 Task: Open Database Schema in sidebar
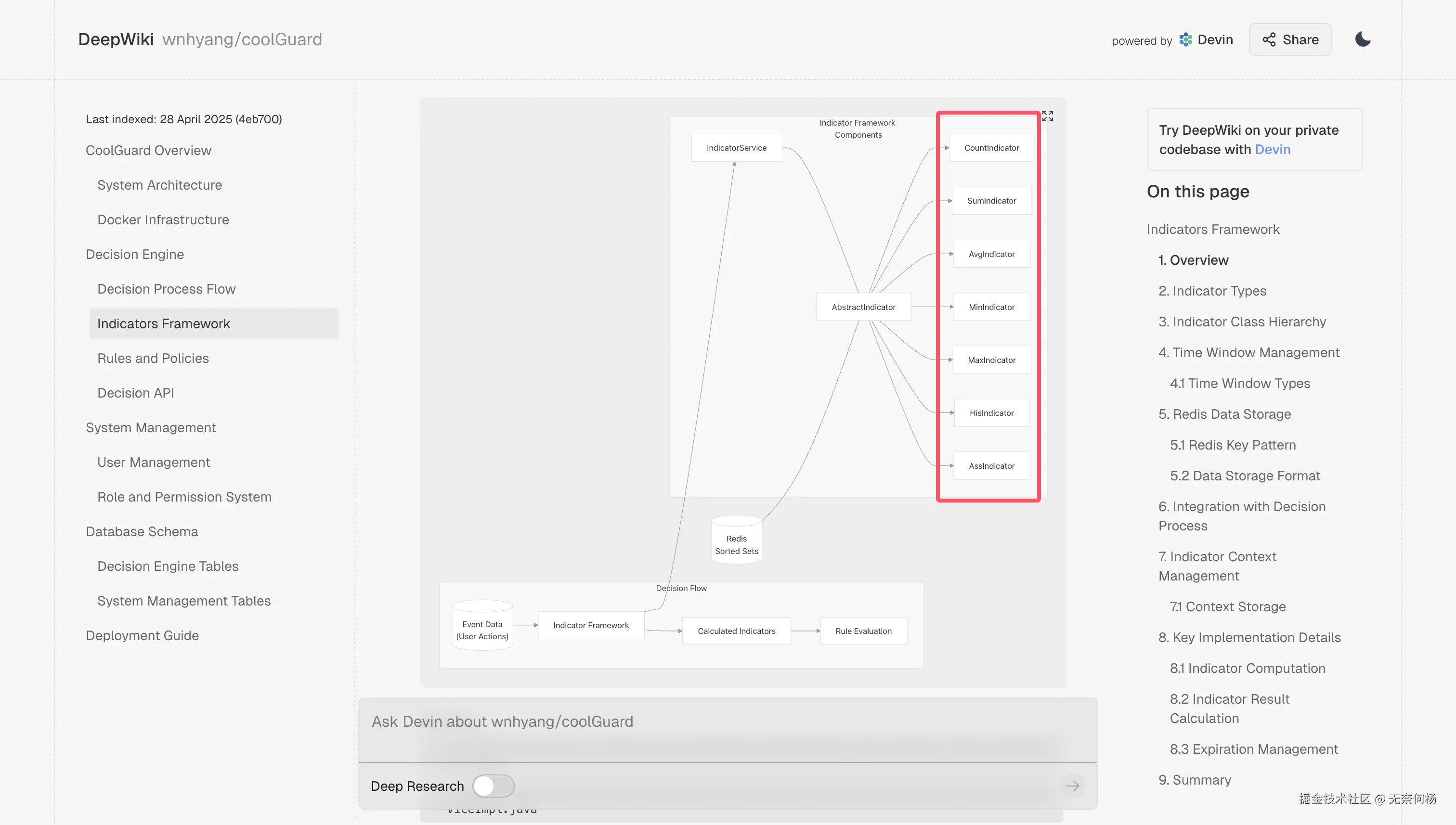click(x=142, y=531)
